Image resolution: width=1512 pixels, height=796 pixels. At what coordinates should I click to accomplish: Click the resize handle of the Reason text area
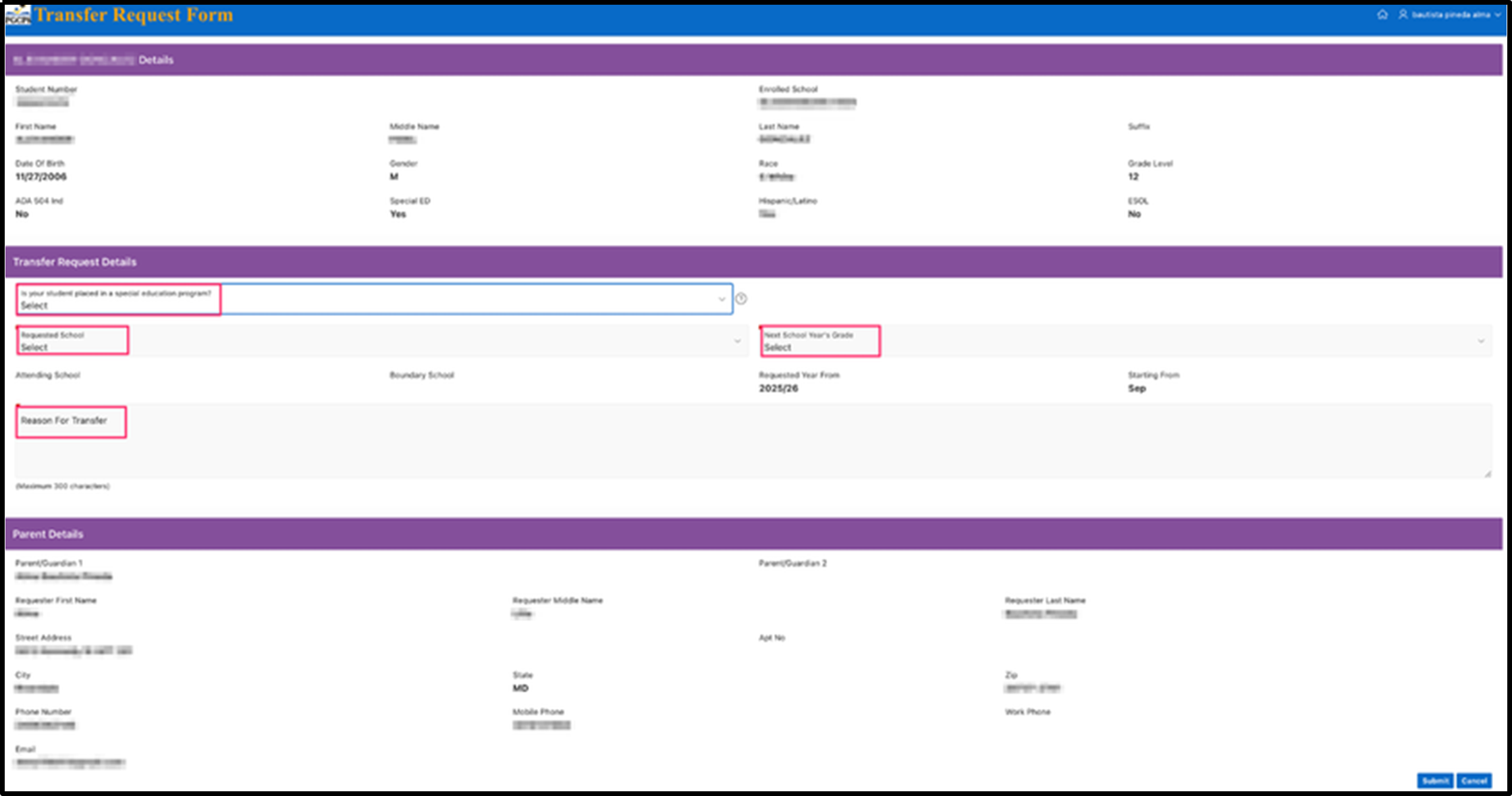pyautogui.click(x=1488, y=472)
